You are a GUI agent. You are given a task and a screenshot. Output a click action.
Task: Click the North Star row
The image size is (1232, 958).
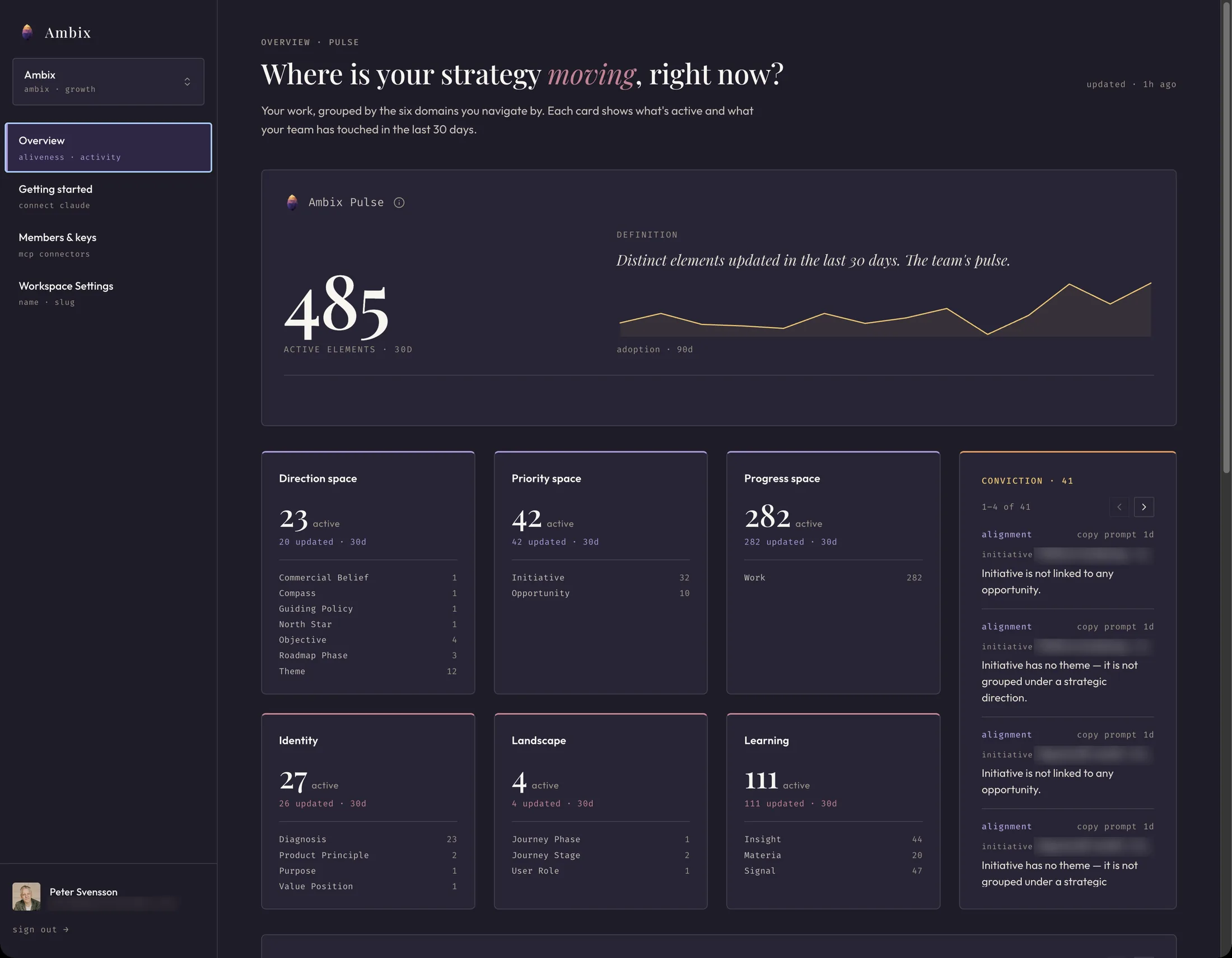[x=368, y=625]
